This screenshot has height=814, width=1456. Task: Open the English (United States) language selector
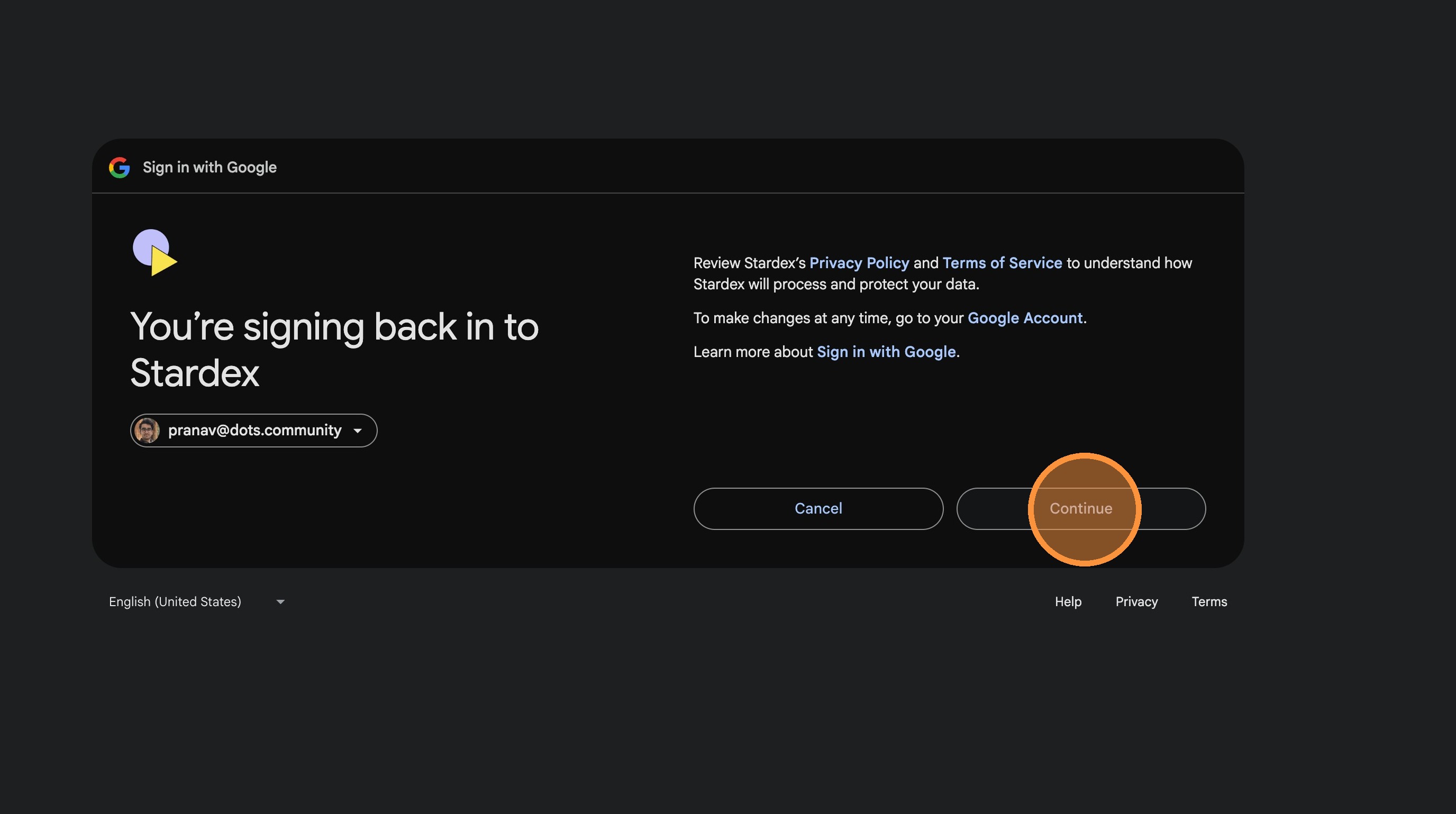(x=175, y=601)
